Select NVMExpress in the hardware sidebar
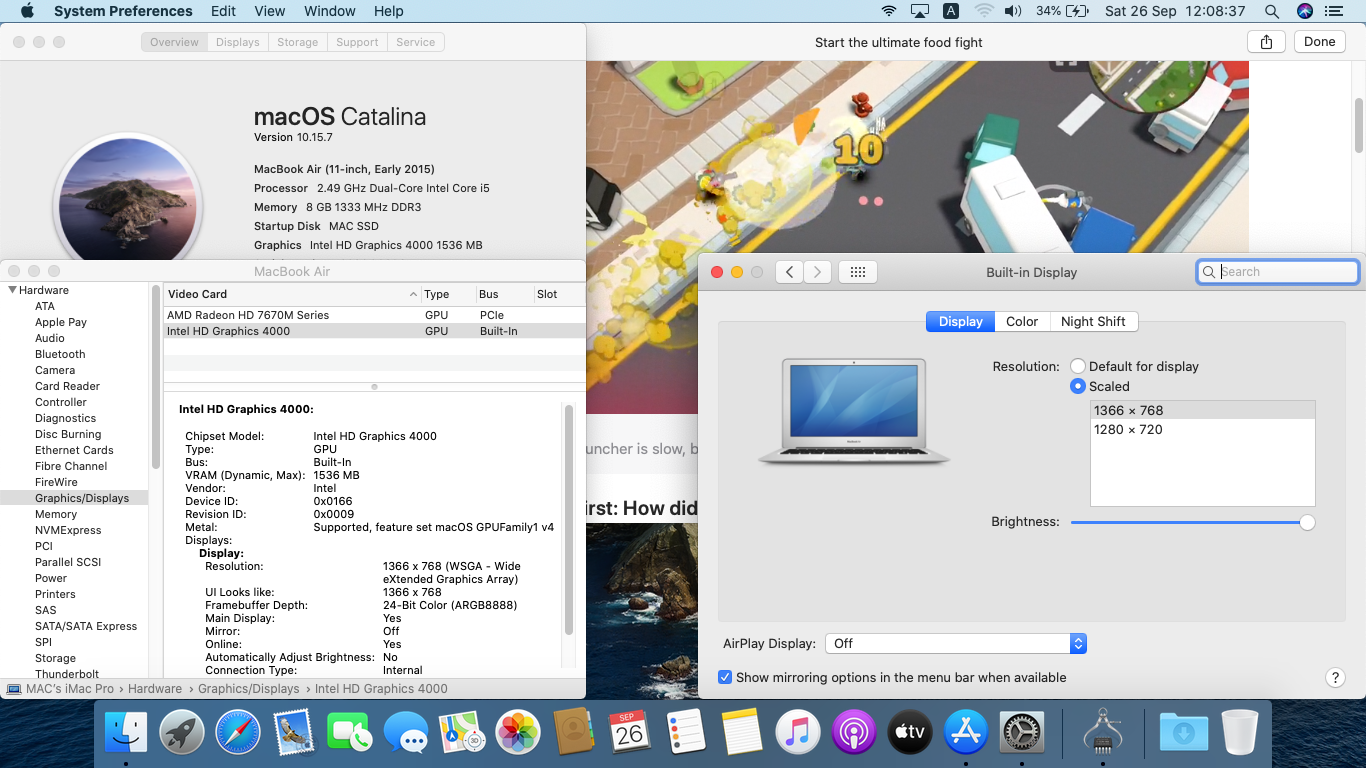This screenshot has width=1366, height=768. [68, 530]
